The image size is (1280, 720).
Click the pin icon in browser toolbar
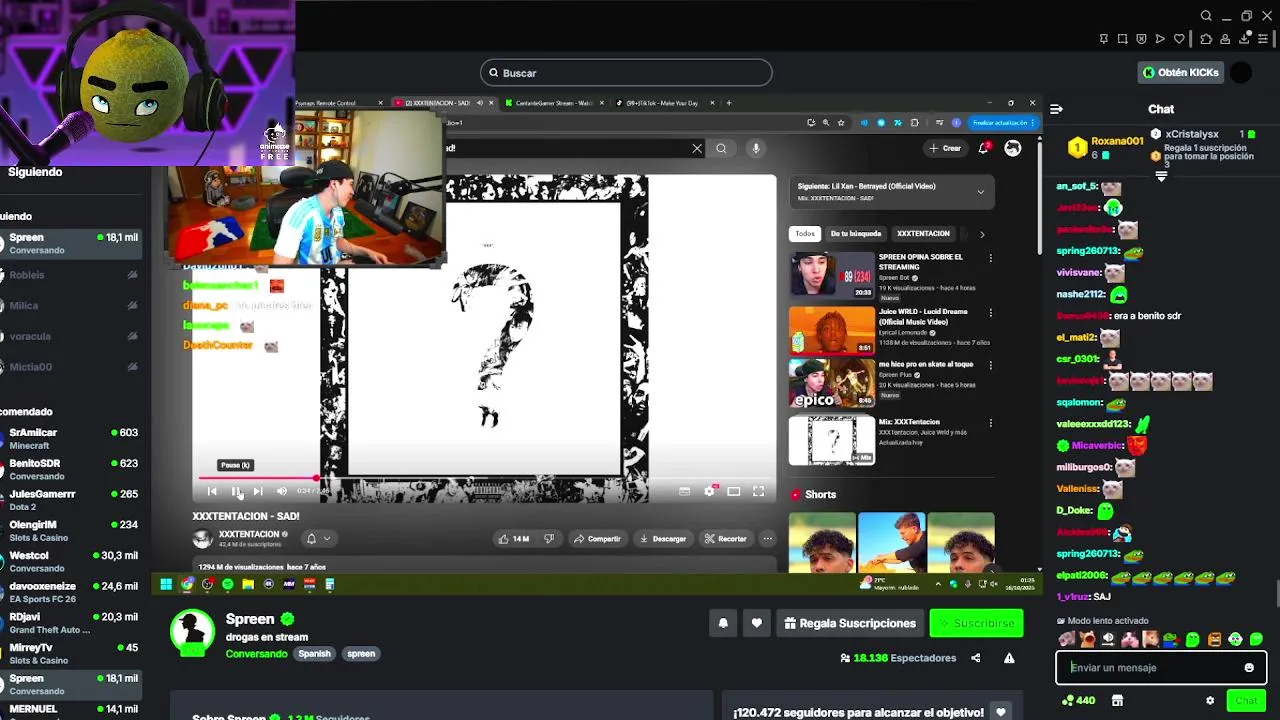tap(1103, 39)
